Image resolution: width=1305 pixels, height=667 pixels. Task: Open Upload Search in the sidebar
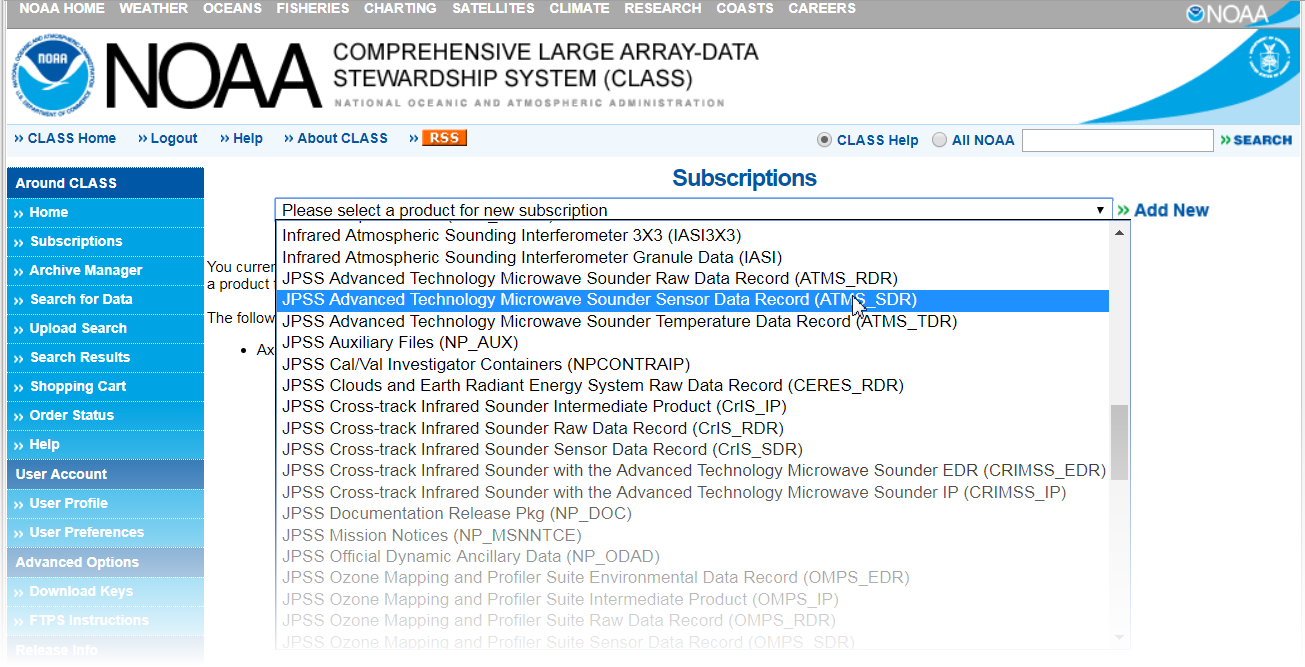coord(105,328)
